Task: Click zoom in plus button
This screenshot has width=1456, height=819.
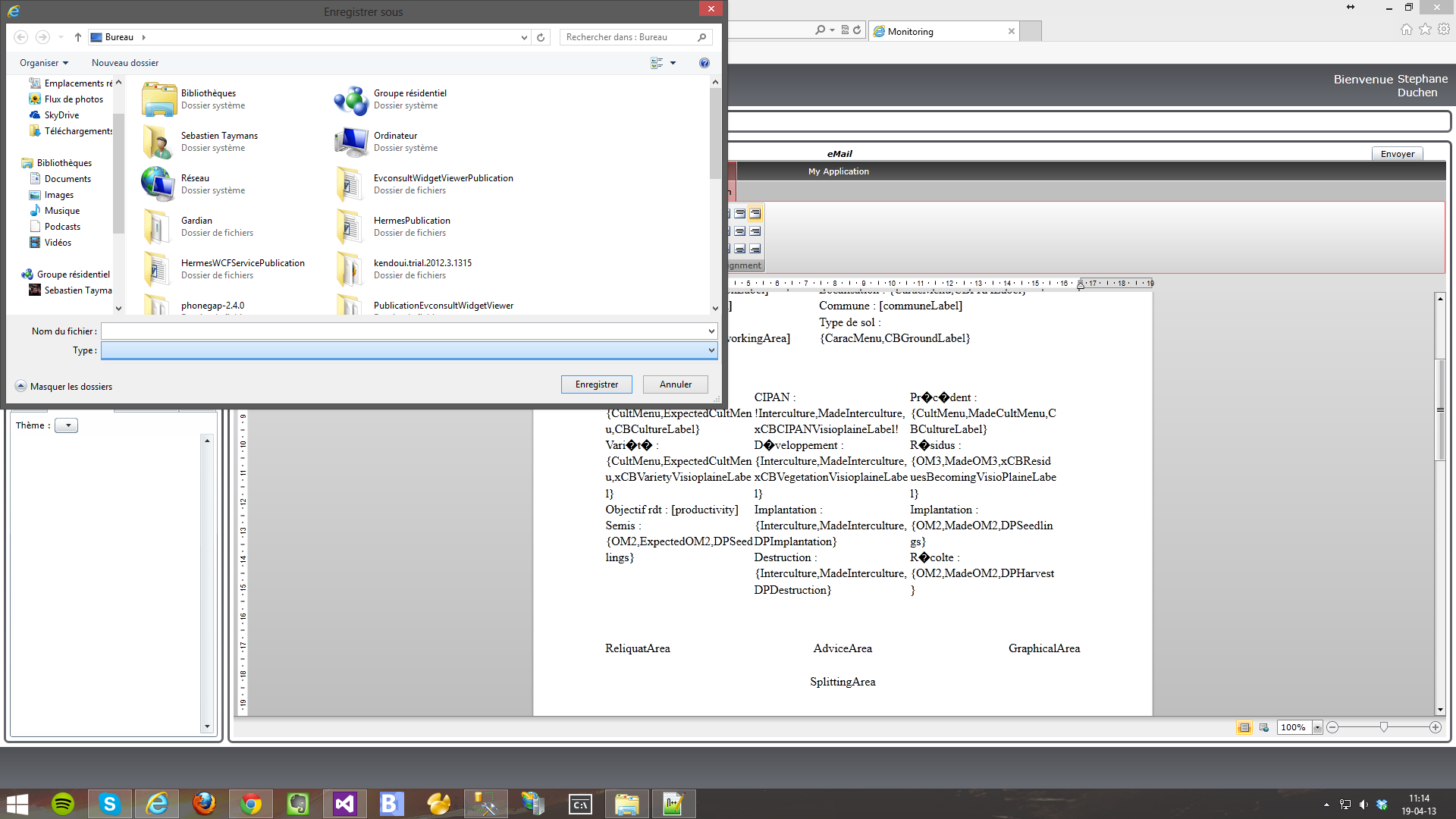Action: (x=1435, y=727)
